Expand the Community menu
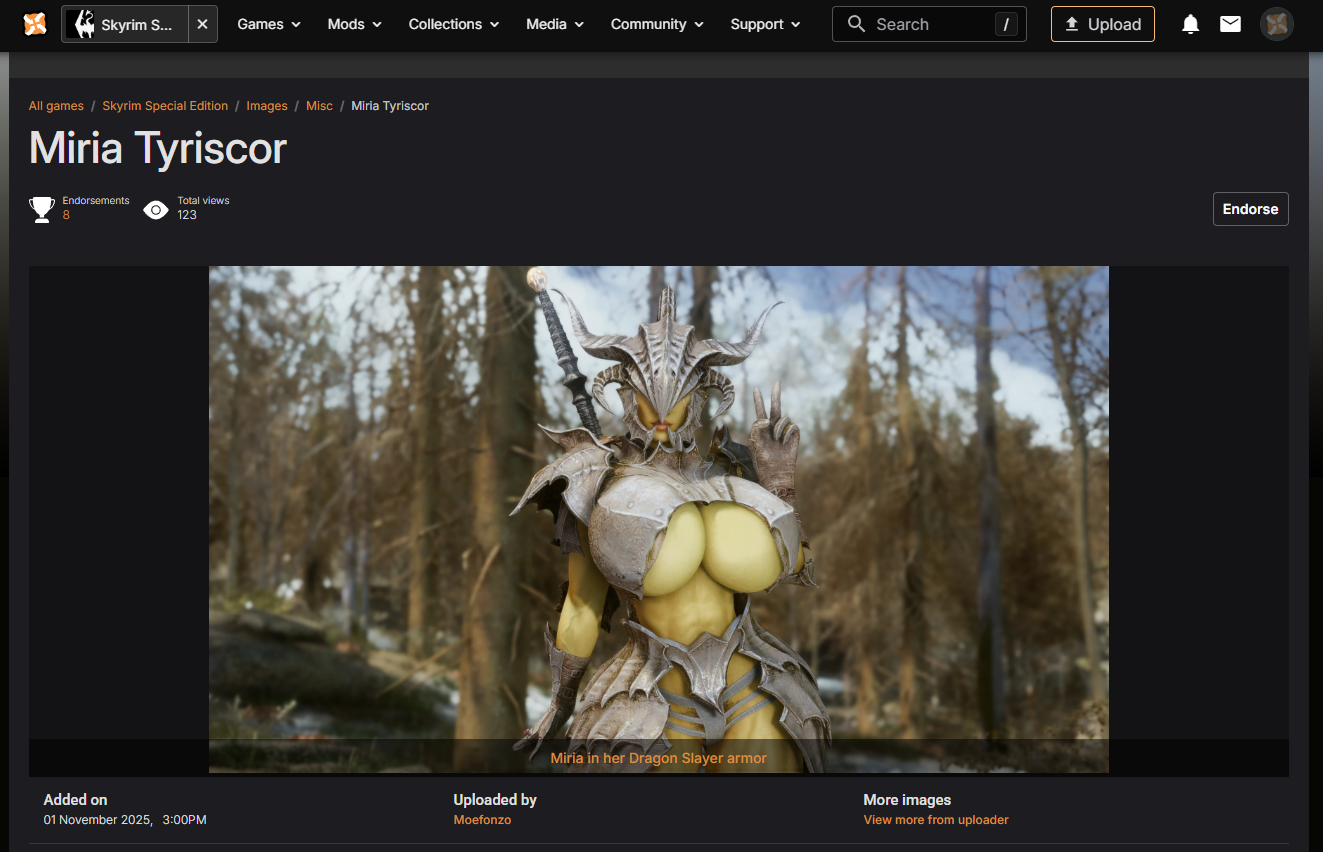The height and width of the screenshot is (852, 1323). click(657, 24)
